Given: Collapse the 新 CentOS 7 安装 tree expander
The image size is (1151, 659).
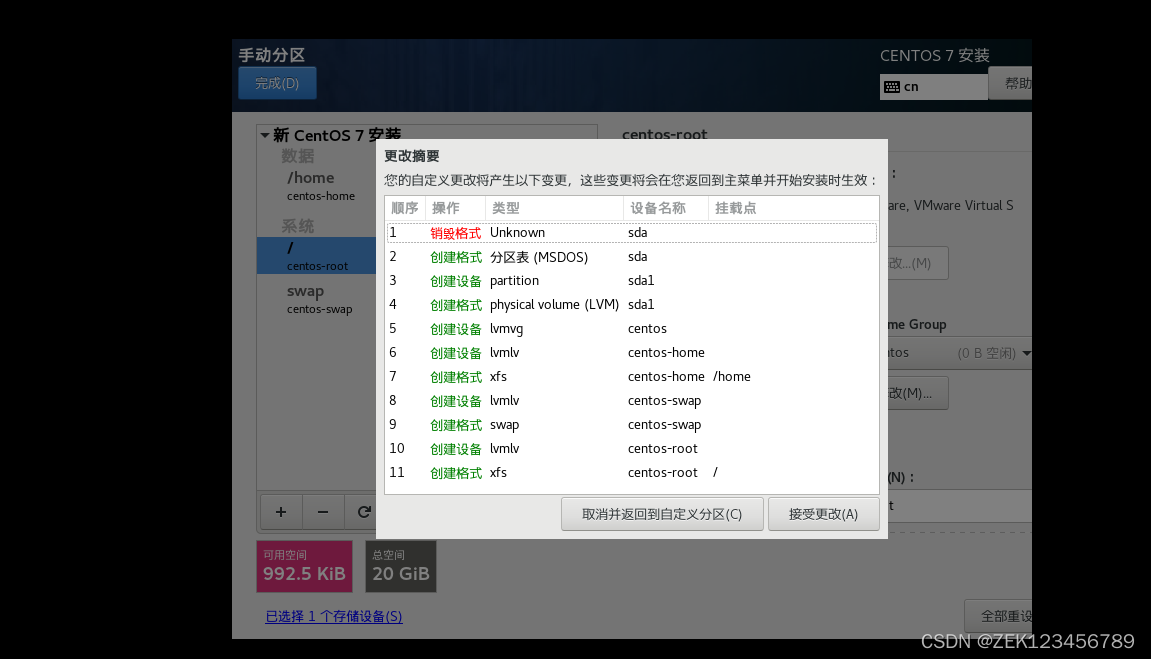Looking at the screenshot, I should pos(264,135).
